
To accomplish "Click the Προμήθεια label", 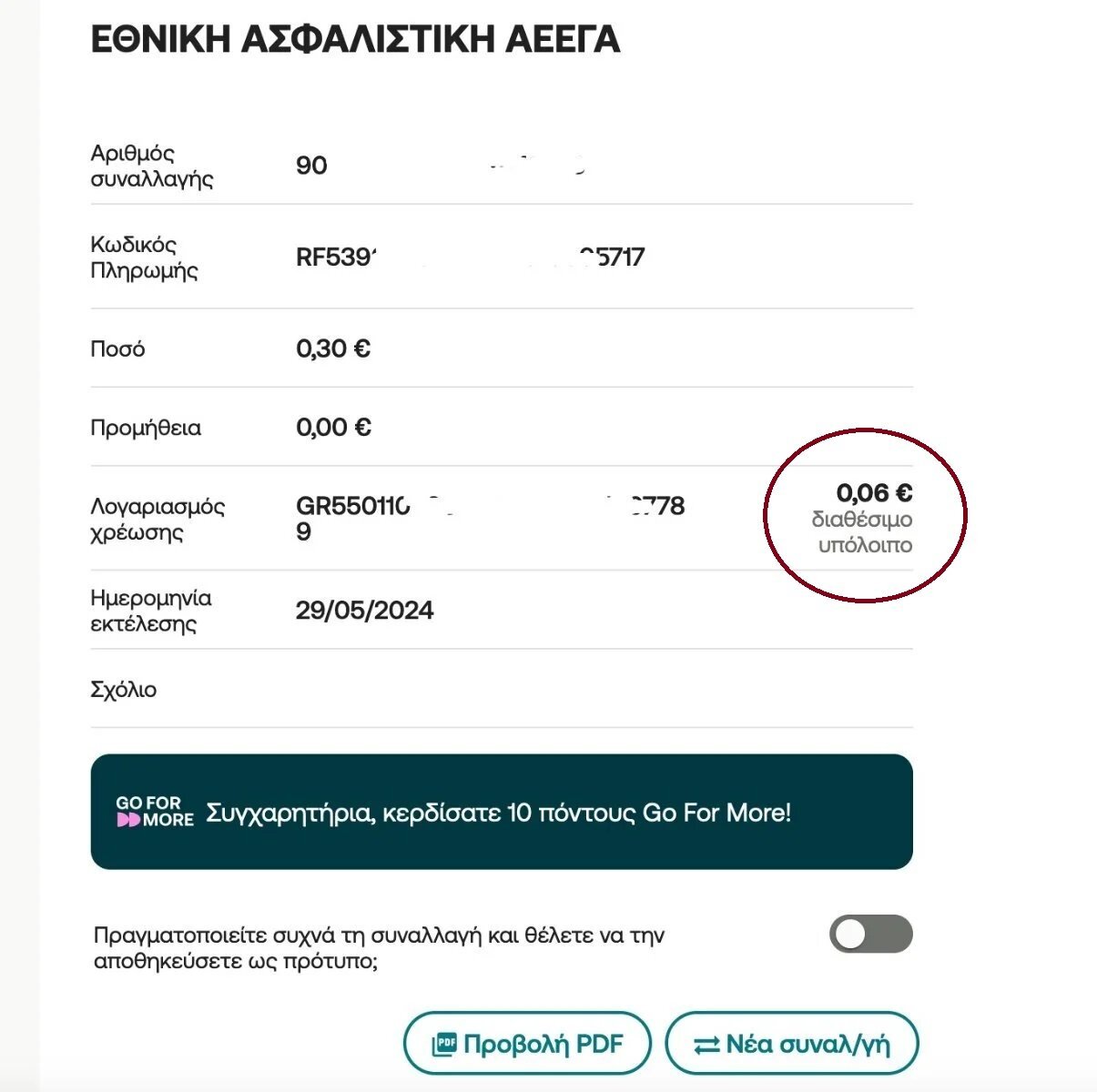I will coord(146,428).
